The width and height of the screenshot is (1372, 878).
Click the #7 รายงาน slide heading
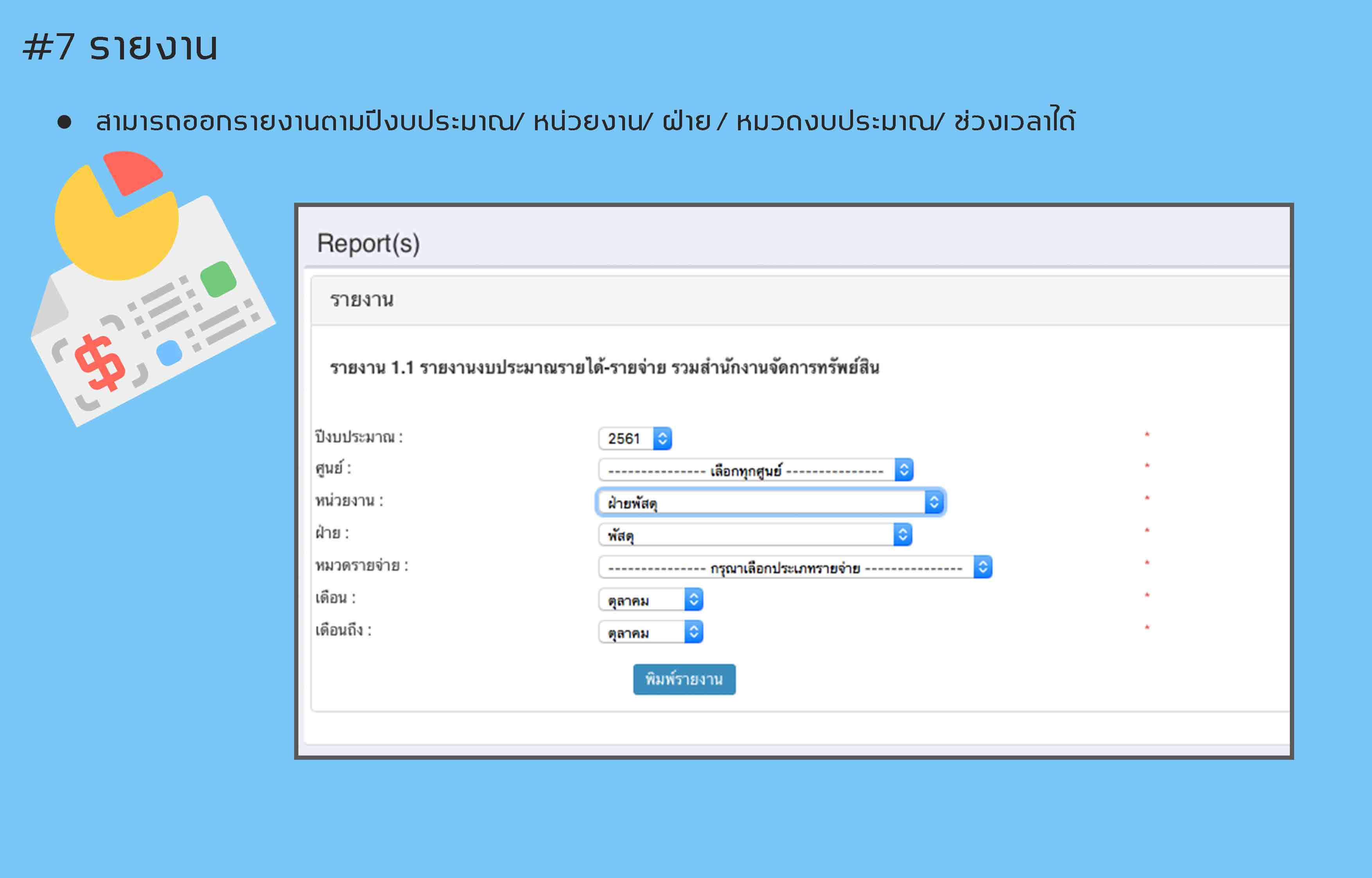120,47
